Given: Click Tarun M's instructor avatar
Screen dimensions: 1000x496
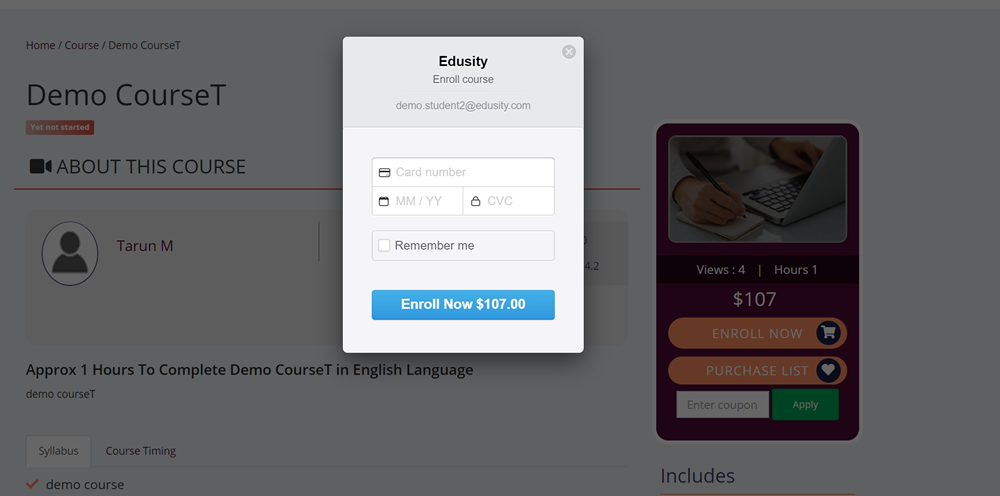Looking at the screenshot, I should [70, 254].
